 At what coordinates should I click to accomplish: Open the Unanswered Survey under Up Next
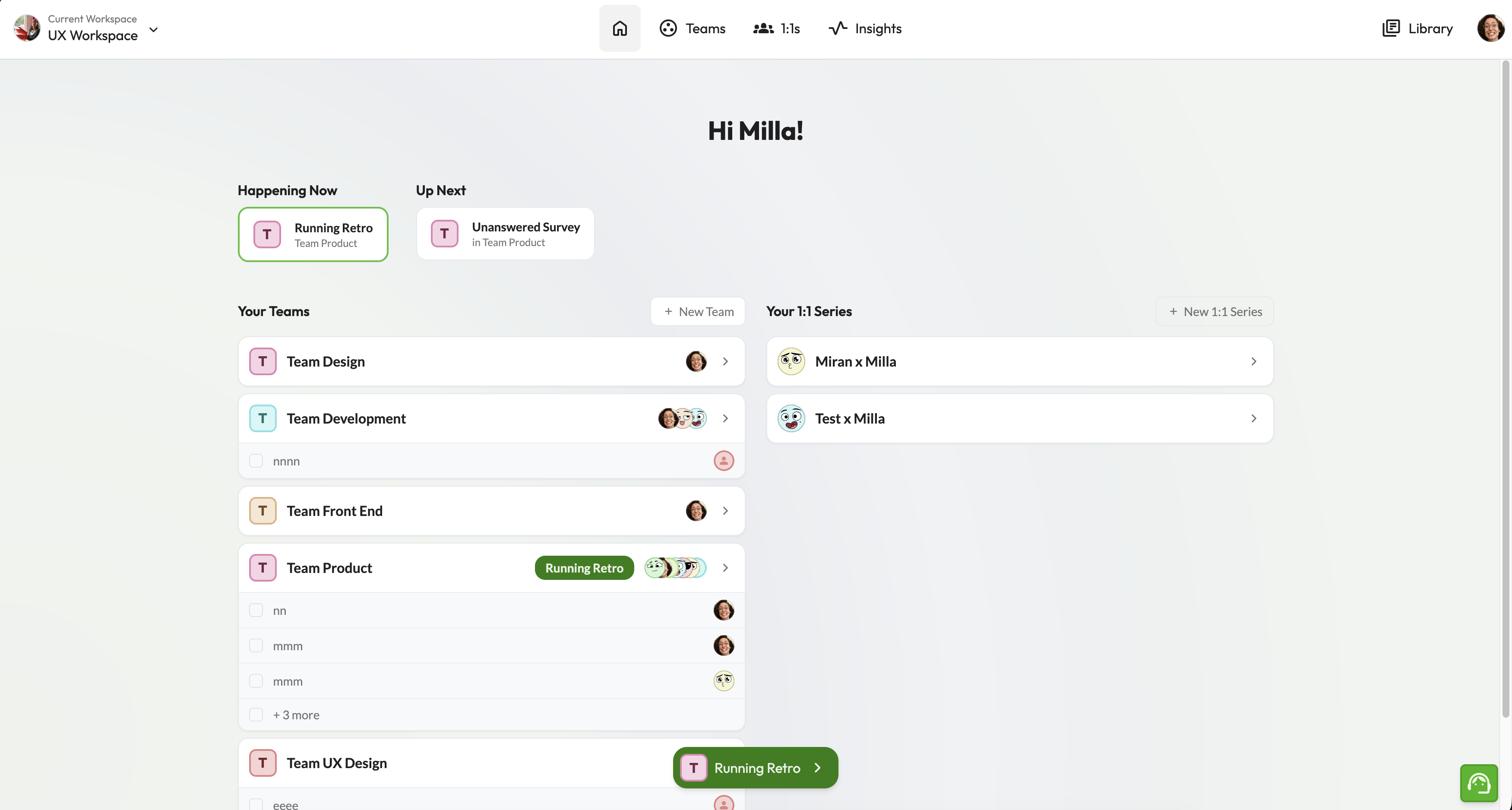505,233
